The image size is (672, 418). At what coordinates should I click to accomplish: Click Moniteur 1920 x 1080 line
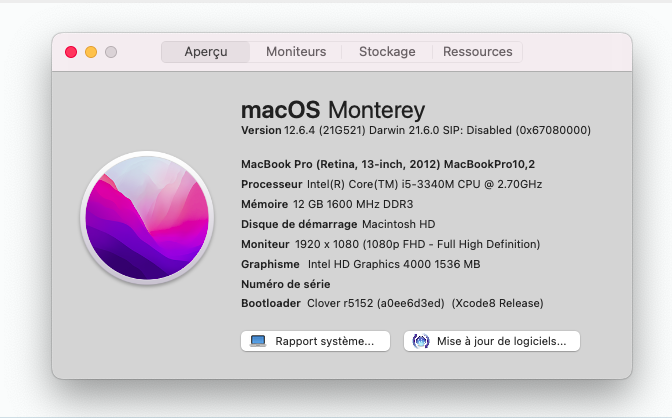click(x=390, y=244)
